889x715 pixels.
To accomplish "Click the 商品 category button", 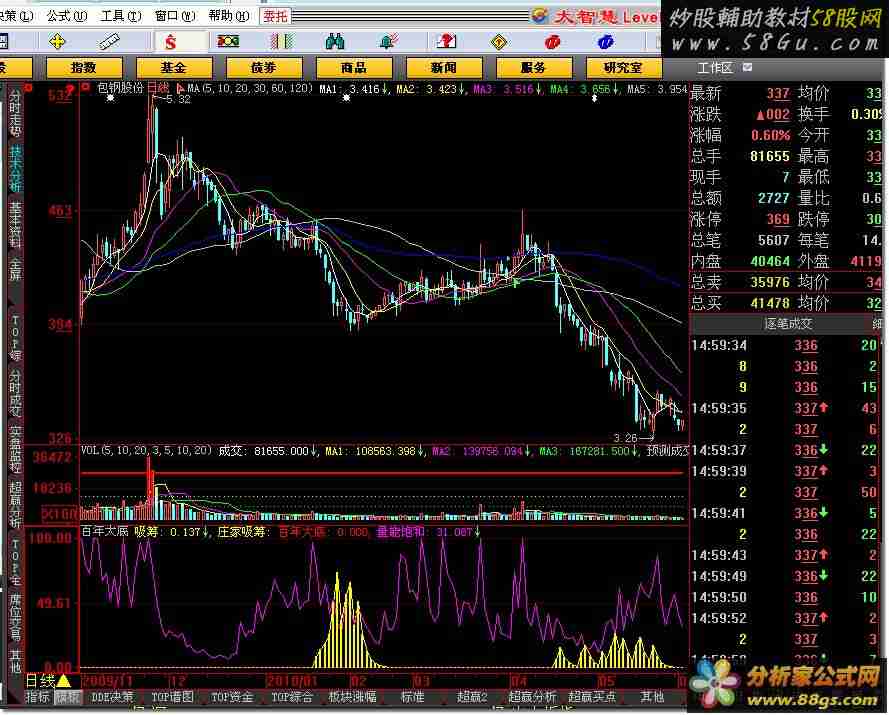I will click(354, 68).
